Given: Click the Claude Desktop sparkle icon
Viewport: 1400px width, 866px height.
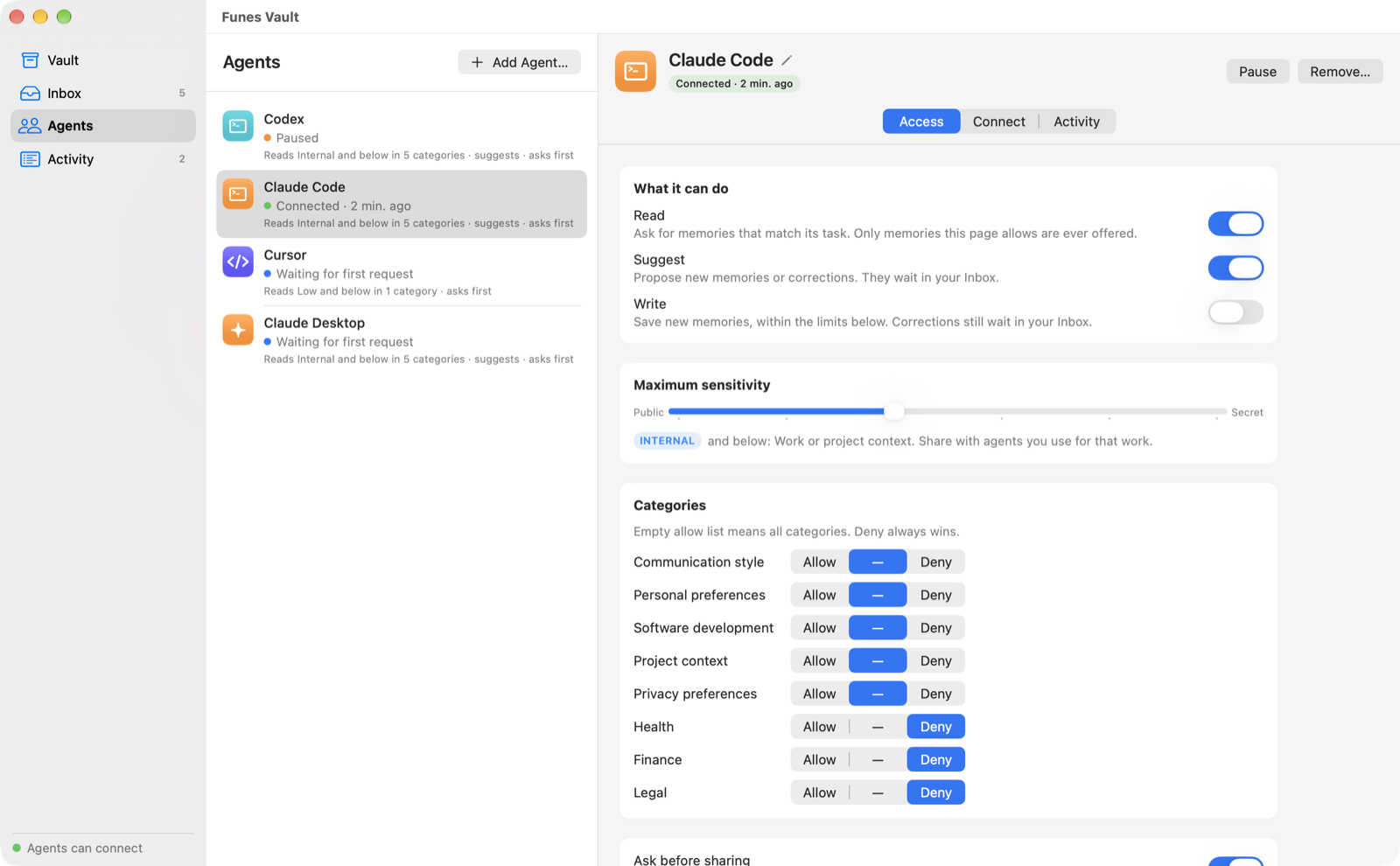Looking at the screenshot, I should pyautogui.click(x=238, y=330).
